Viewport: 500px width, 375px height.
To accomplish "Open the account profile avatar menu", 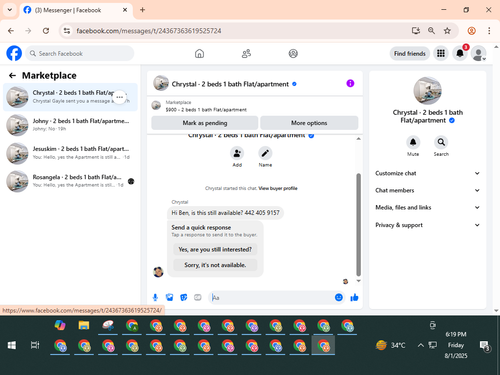I will coord(478,53).
